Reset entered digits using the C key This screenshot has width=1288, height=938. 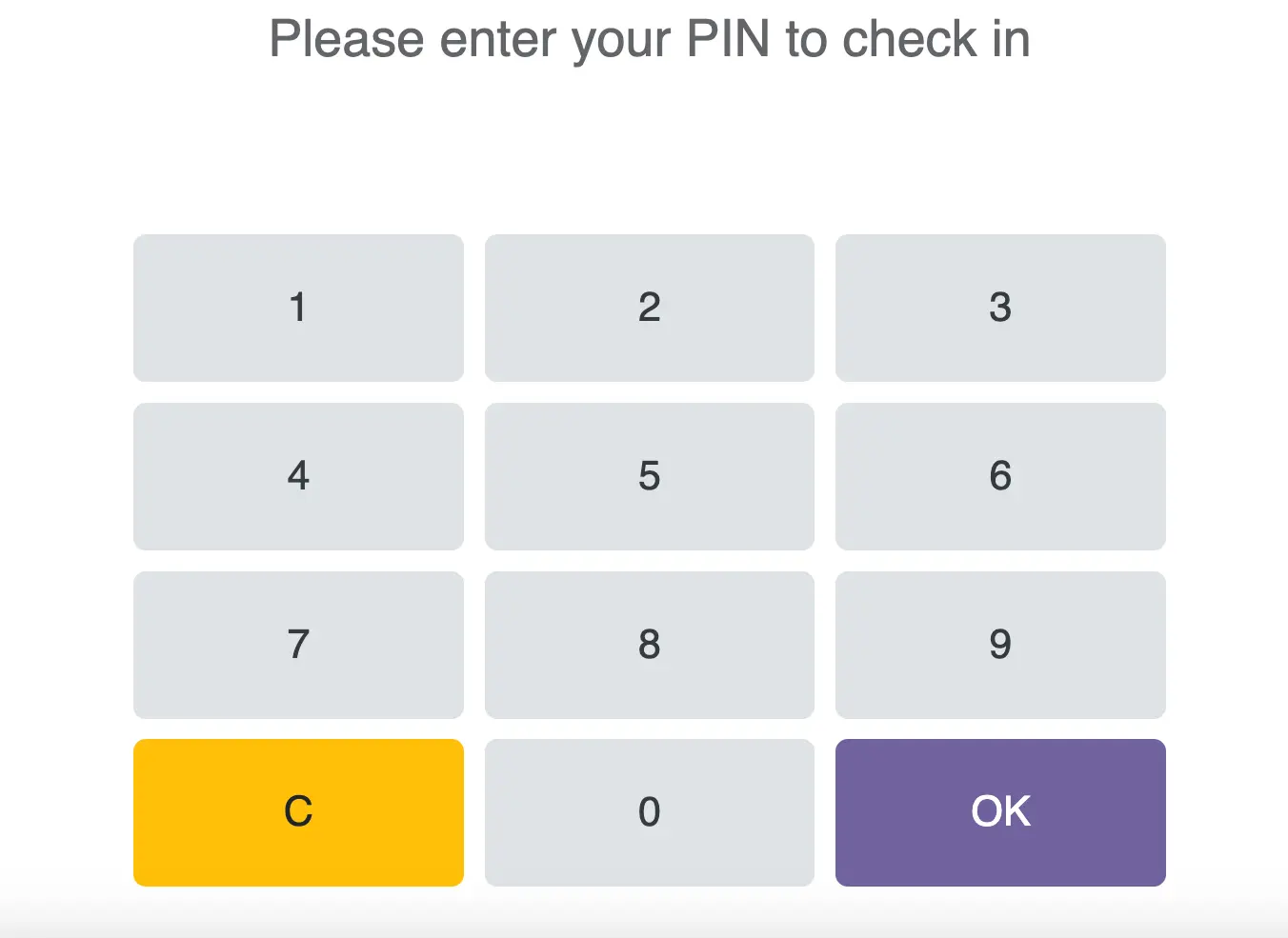(x=298, y=812)
